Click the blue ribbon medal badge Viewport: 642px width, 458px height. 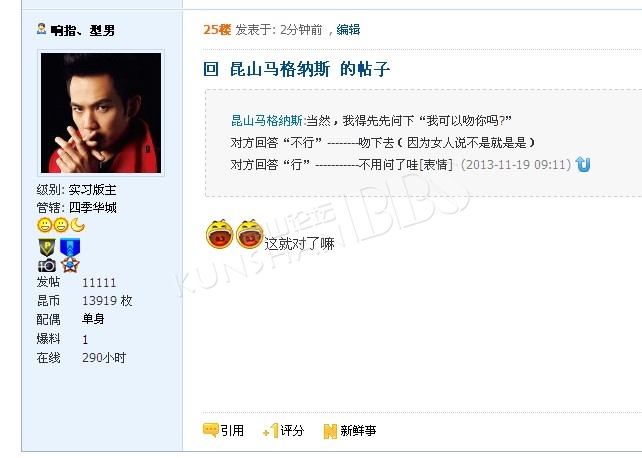[x=70, y=248]
